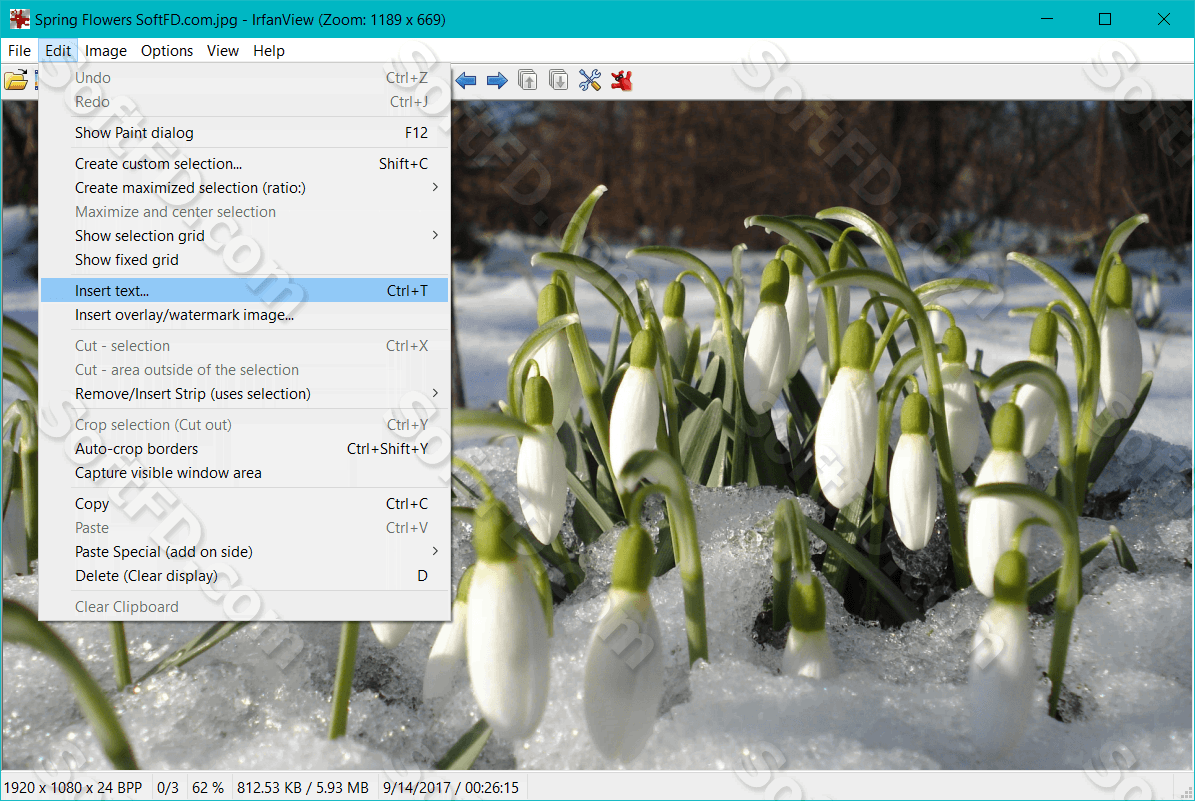Choose Delete (Clear display)

(245, 576)
